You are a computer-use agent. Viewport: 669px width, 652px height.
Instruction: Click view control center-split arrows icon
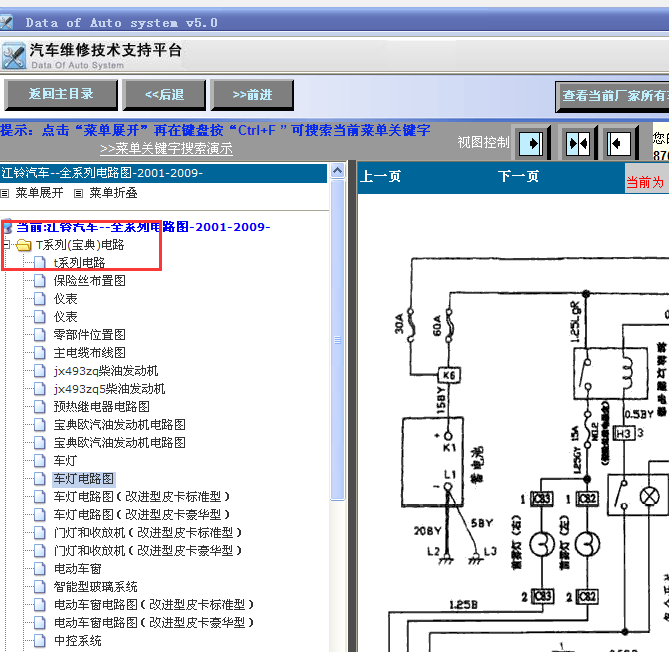click(x=578, y=143)
